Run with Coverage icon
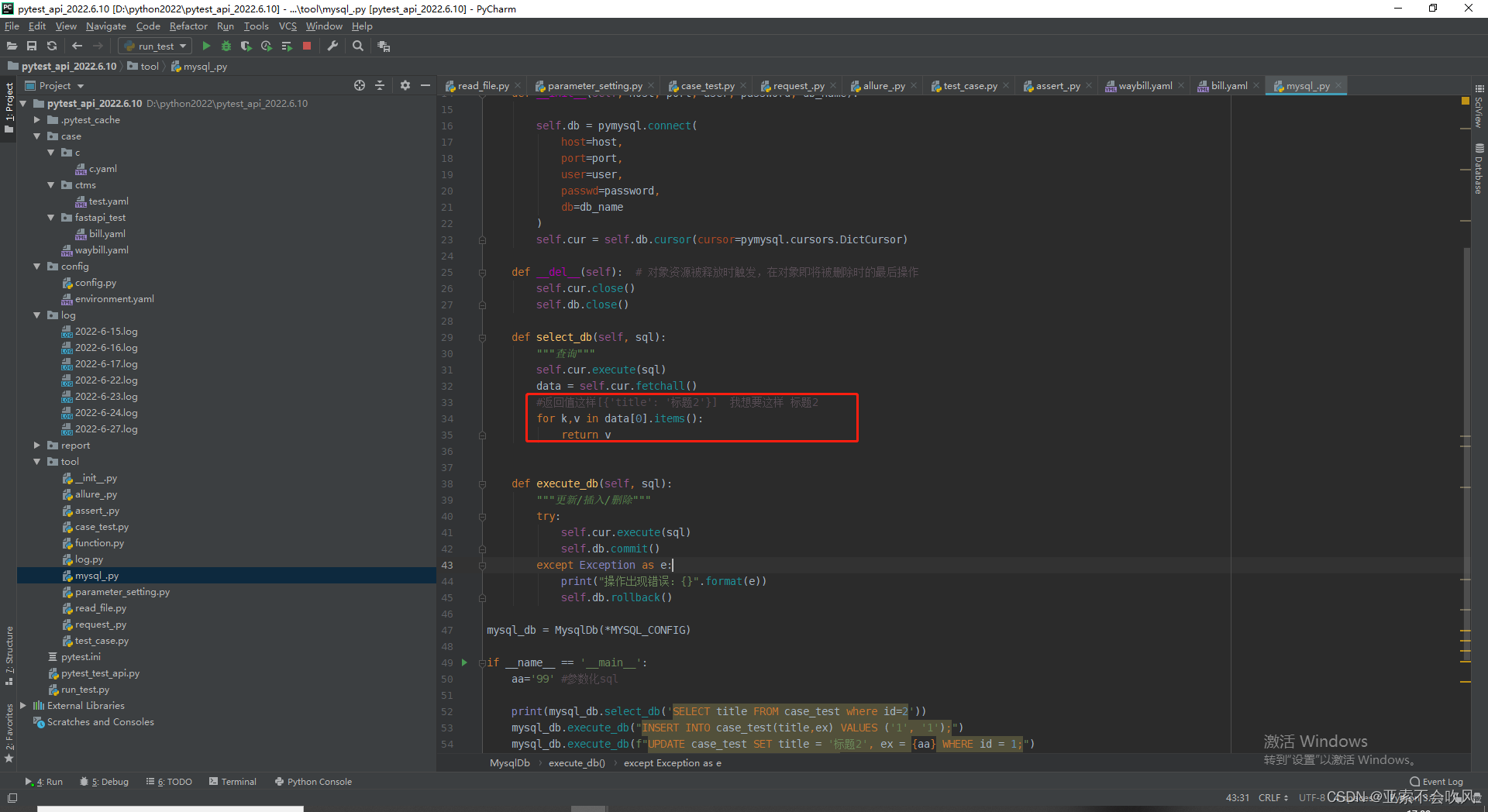 pyautogui.click(x=246, y=46)
